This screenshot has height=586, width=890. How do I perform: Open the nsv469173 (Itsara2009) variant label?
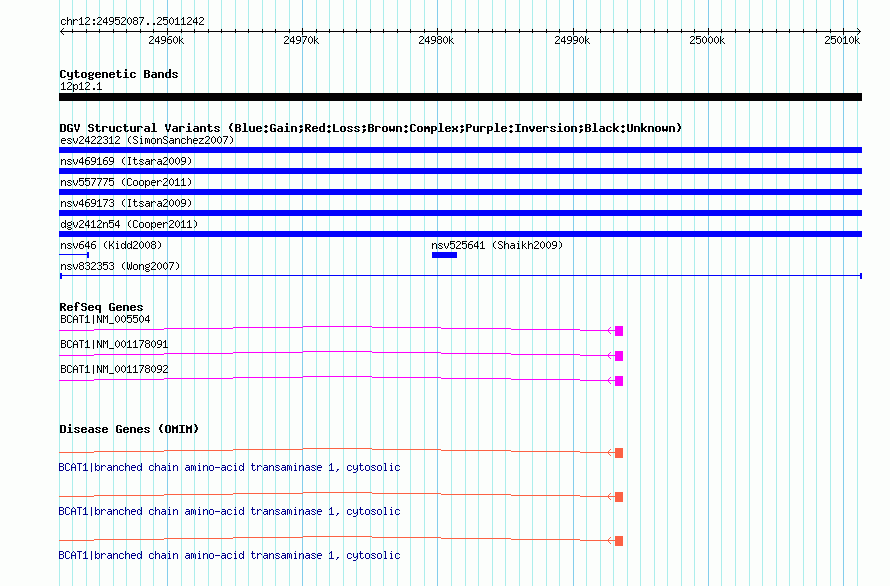click(x=126, y=203)
